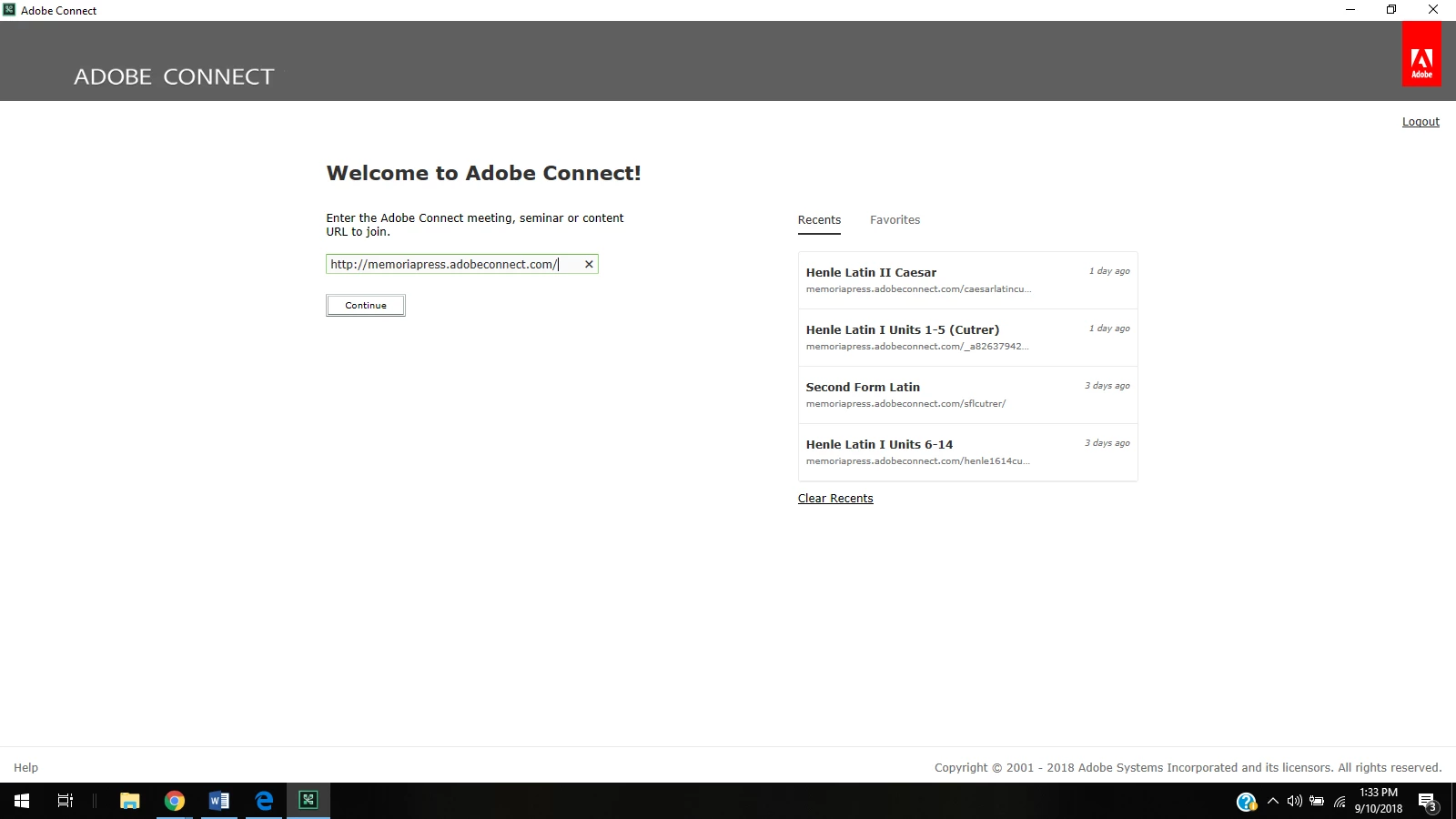This screenshot has height=819, width=1456.
Task: Switch to Google Chrome in the taskbar
Action: pos(175,801)
